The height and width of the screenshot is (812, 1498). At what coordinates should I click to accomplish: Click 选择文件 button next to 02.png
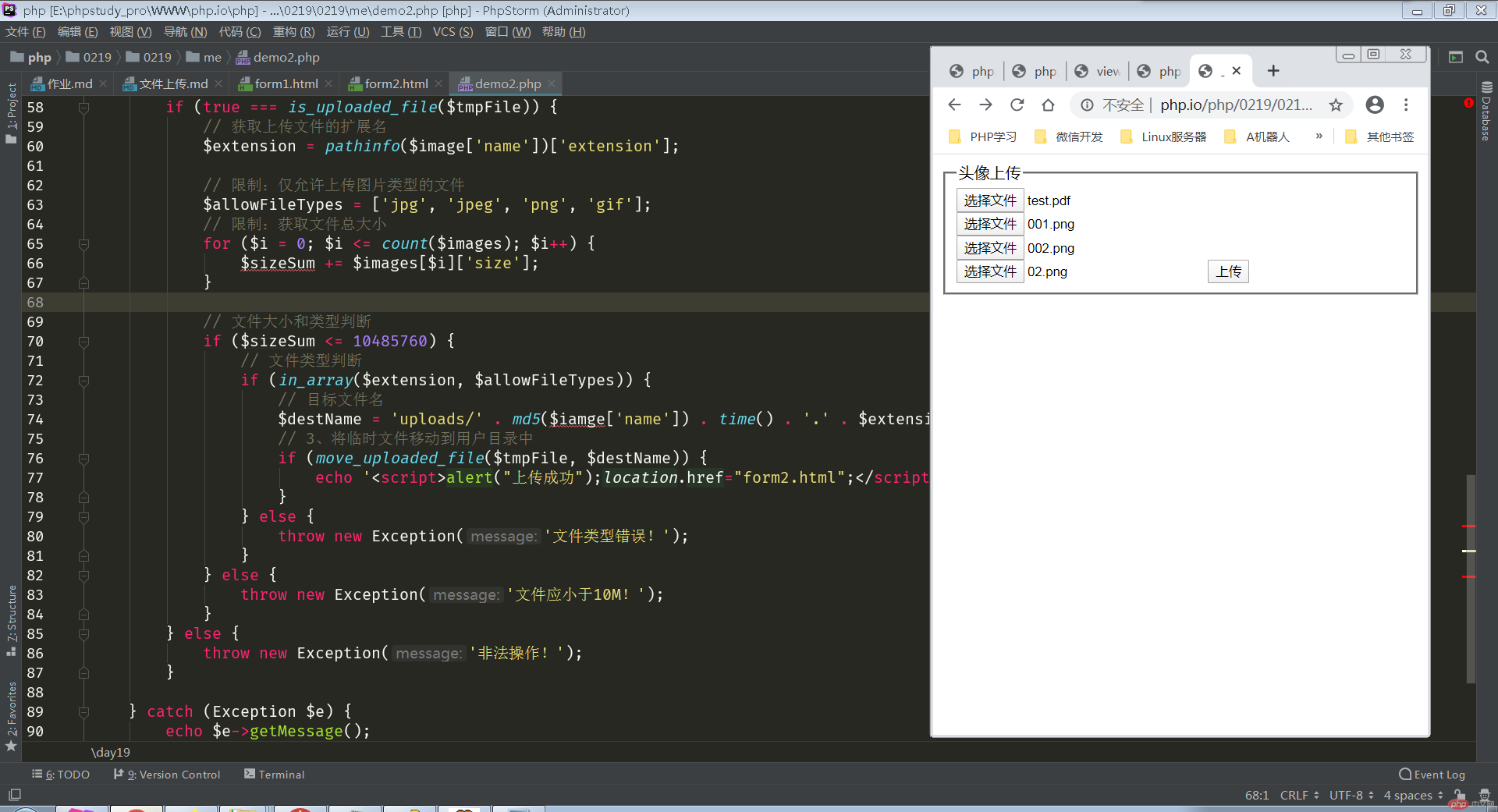(990, 271)
